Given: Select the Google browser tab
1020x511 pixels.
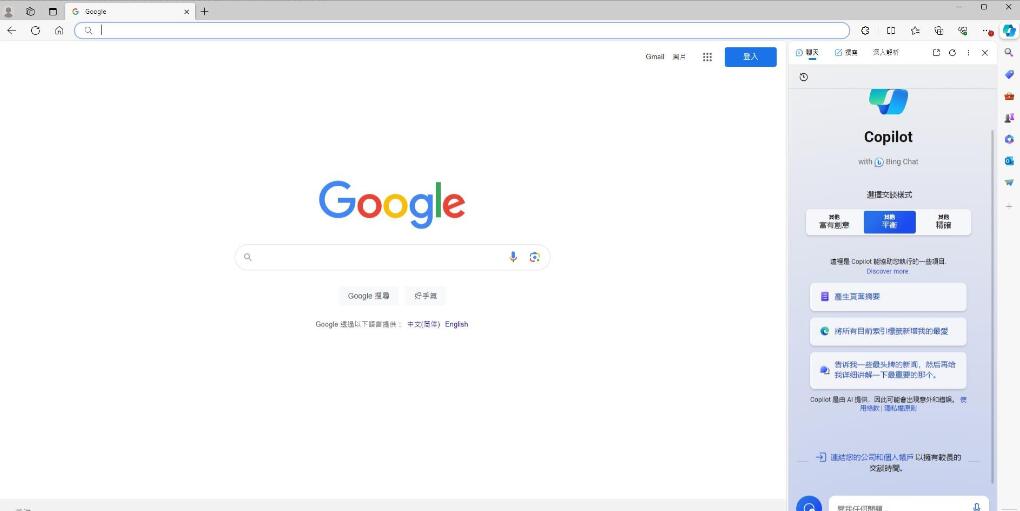Looking at the screenshot, I should click(130, 11).
